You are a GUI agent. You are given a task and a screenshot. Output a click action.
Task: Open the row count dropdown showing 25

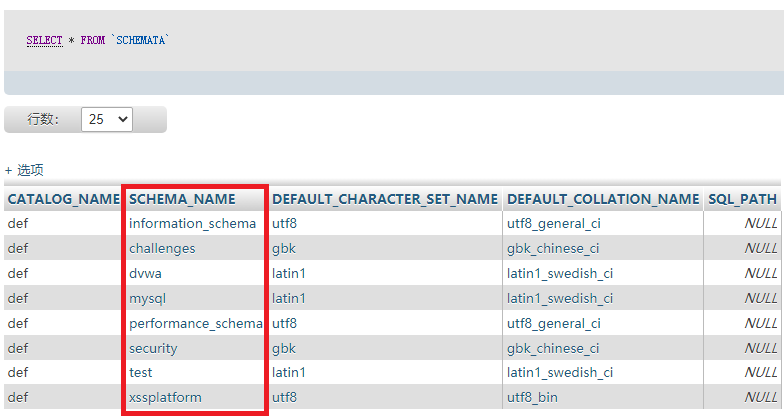[x=106, y=120]
